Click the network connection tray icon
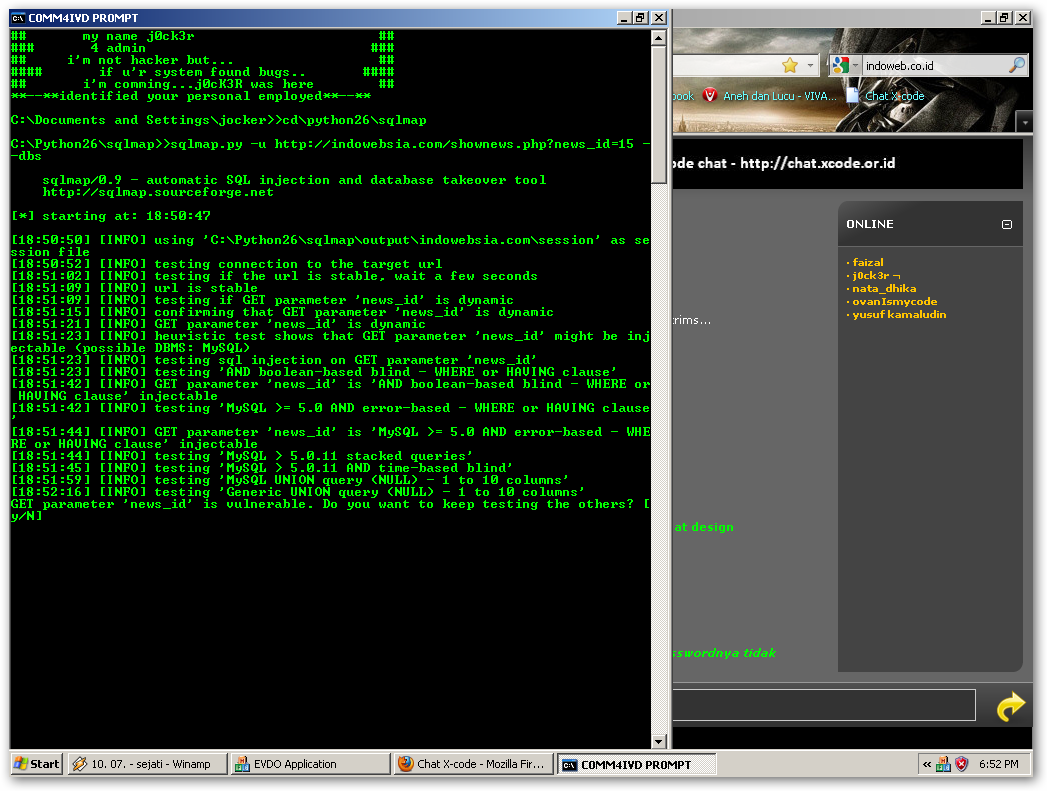The width and height of the screenshot is (1047, 791). pyautogui.click(x=943, y=764)
